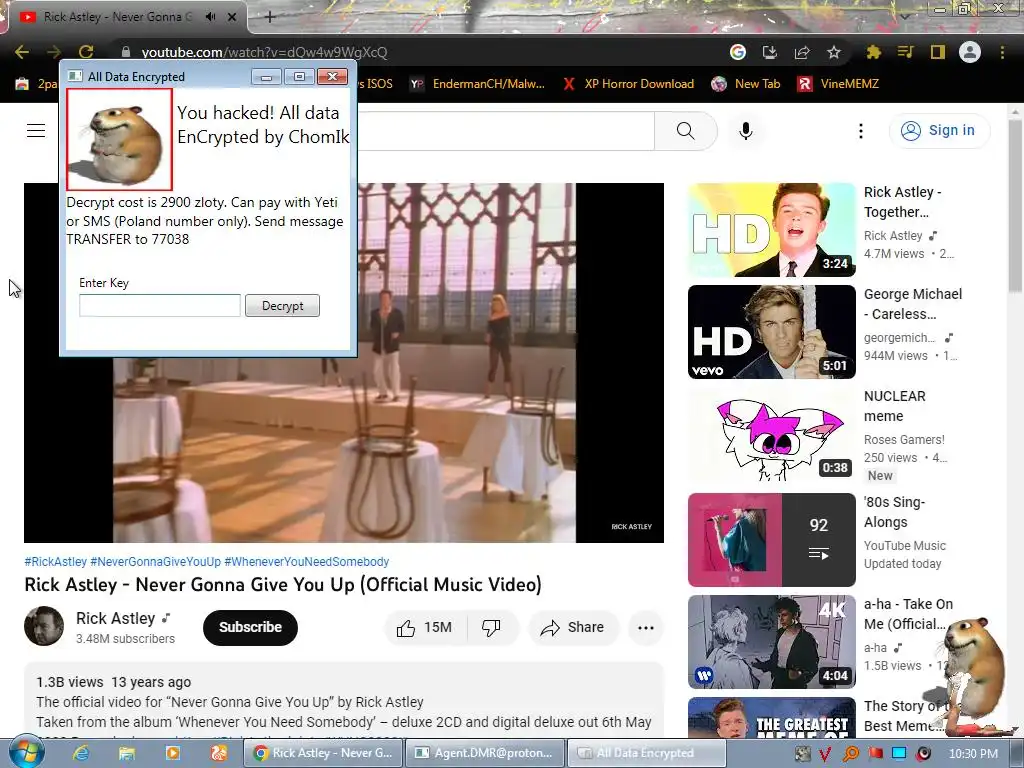Open YouTube settings three-dot menu
Screen dimensions: 1024x768
(x=861, y=131)
